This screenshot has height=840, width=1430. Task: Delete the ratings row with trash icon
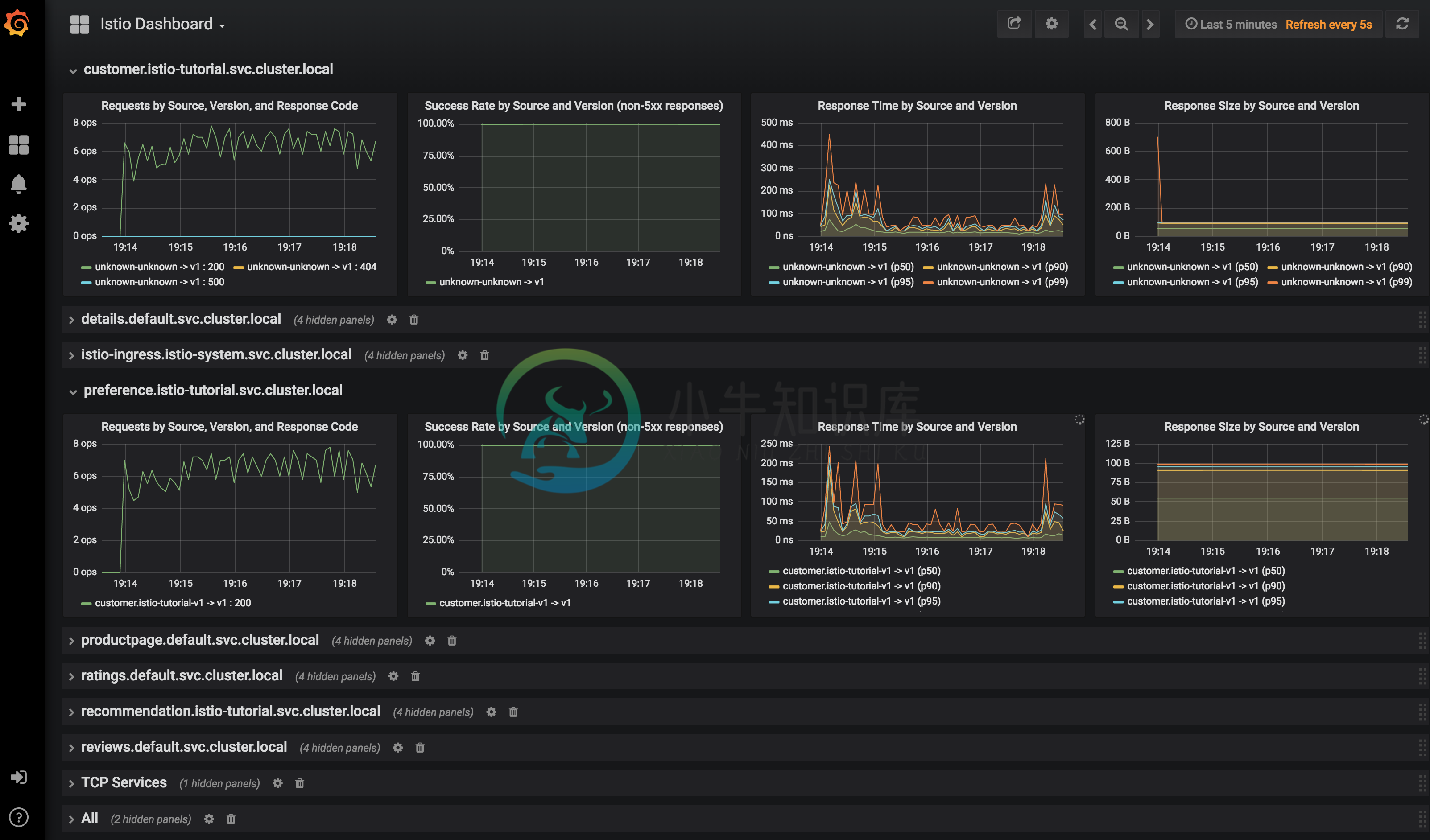tap(415, 677)
